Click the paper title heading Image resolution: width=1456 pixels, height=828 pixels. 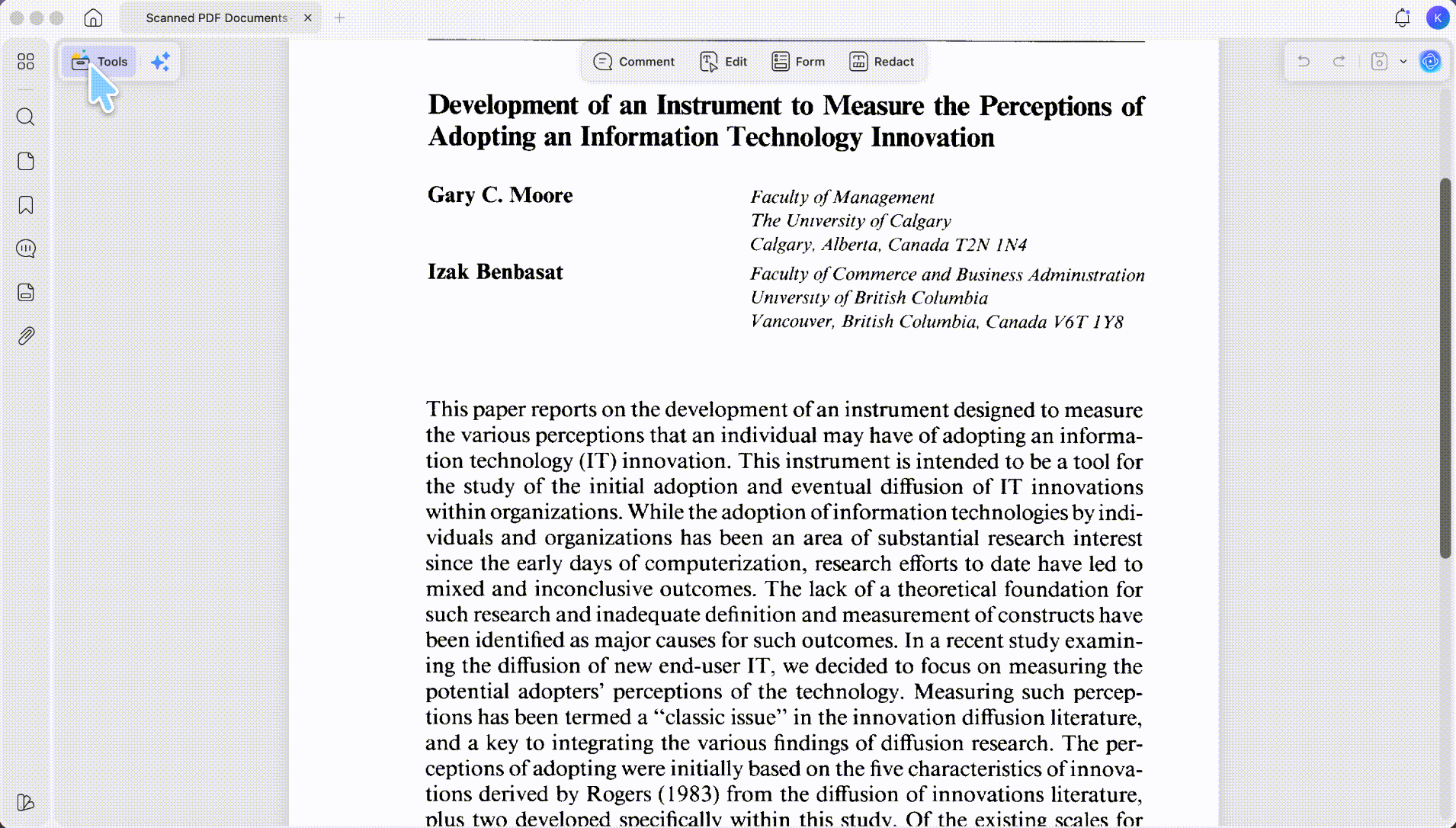(785, 121)
